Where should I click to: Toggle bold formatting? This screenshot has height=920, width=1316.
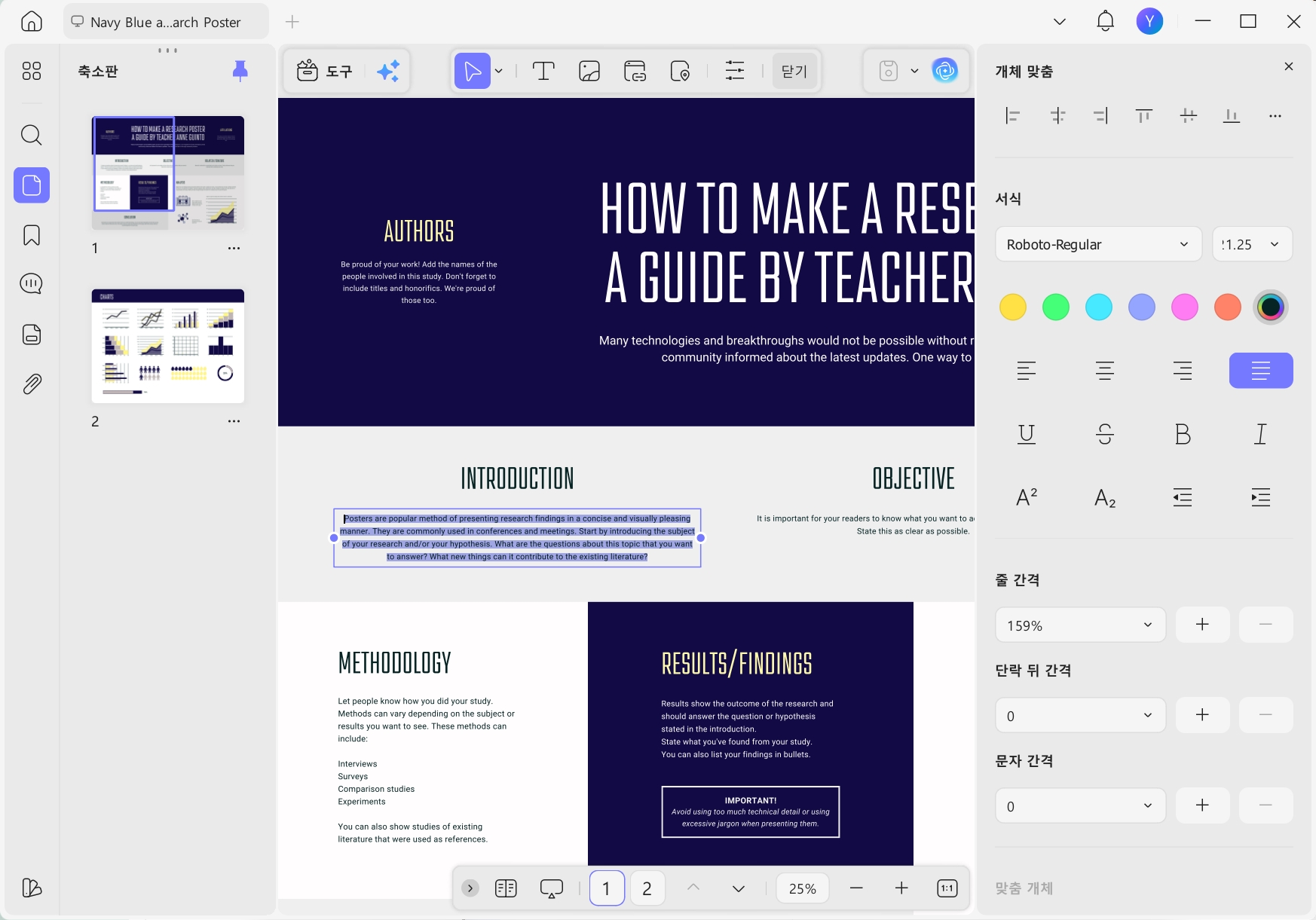click(1183, 434)
